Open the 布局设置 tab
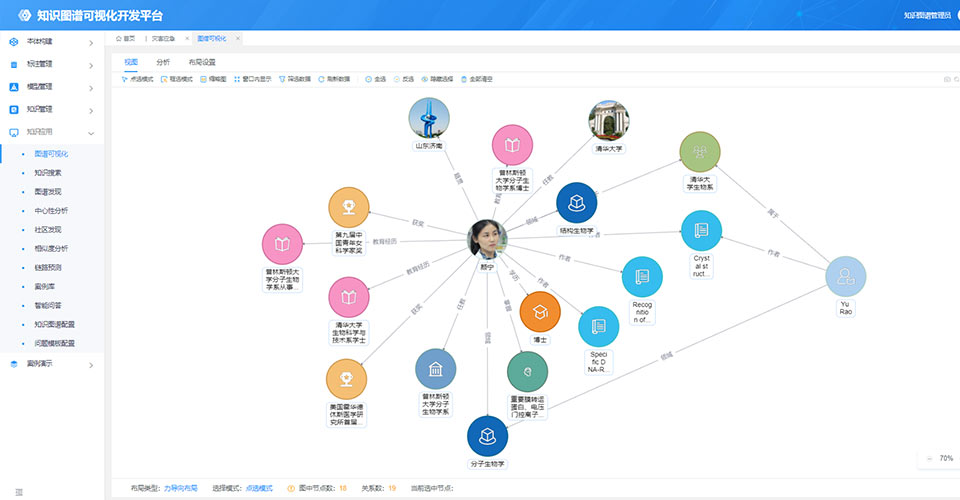960x500 pixels. click(201, 61)
